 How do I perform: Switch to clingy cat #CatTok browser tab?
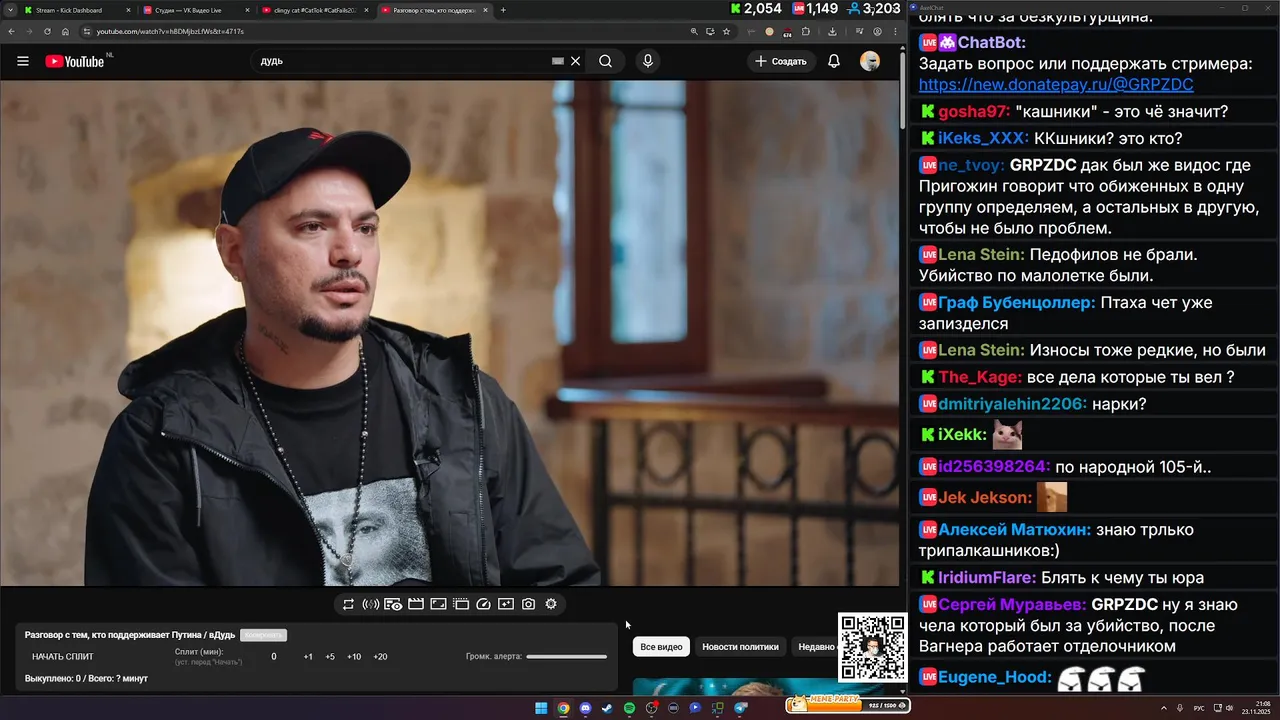314,10
